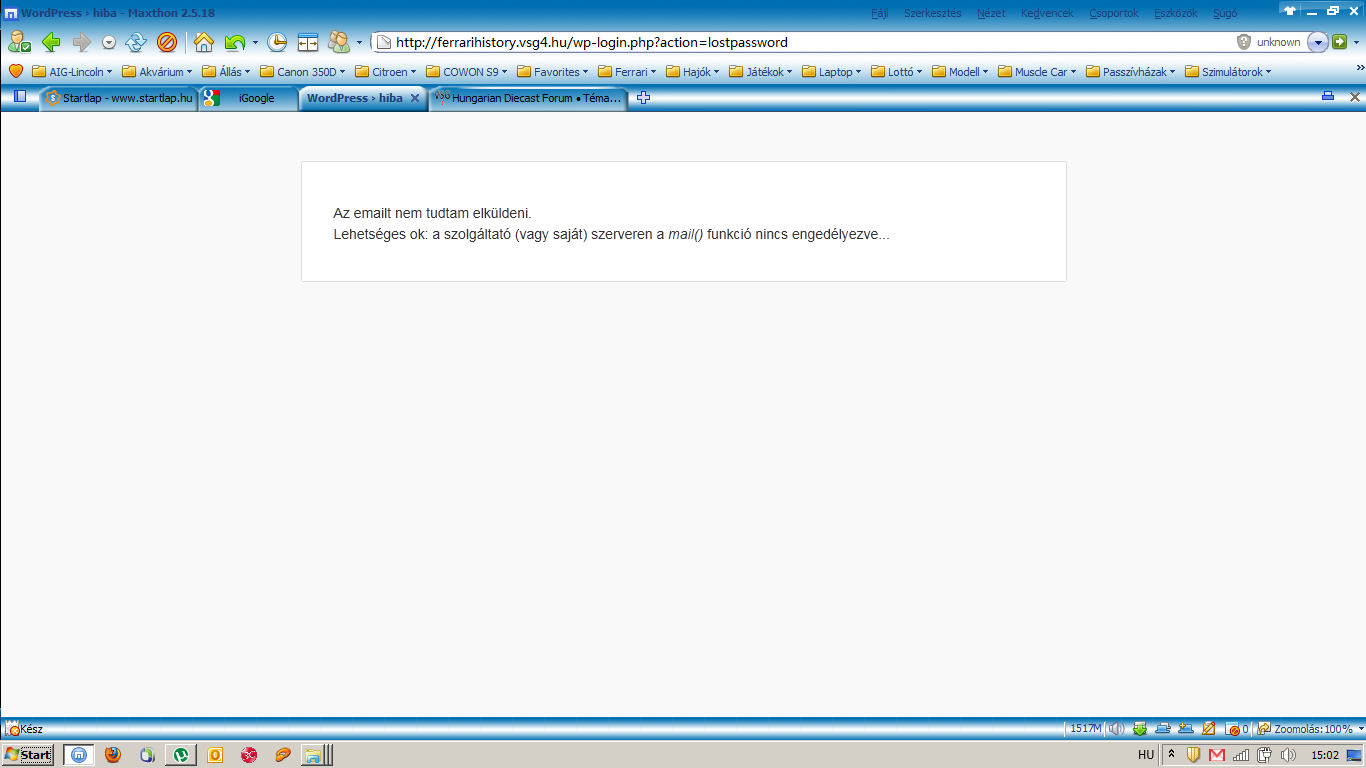Click the Refresh page icon
This screenshot has width=1366, height=768.
(x=136, y=42)
